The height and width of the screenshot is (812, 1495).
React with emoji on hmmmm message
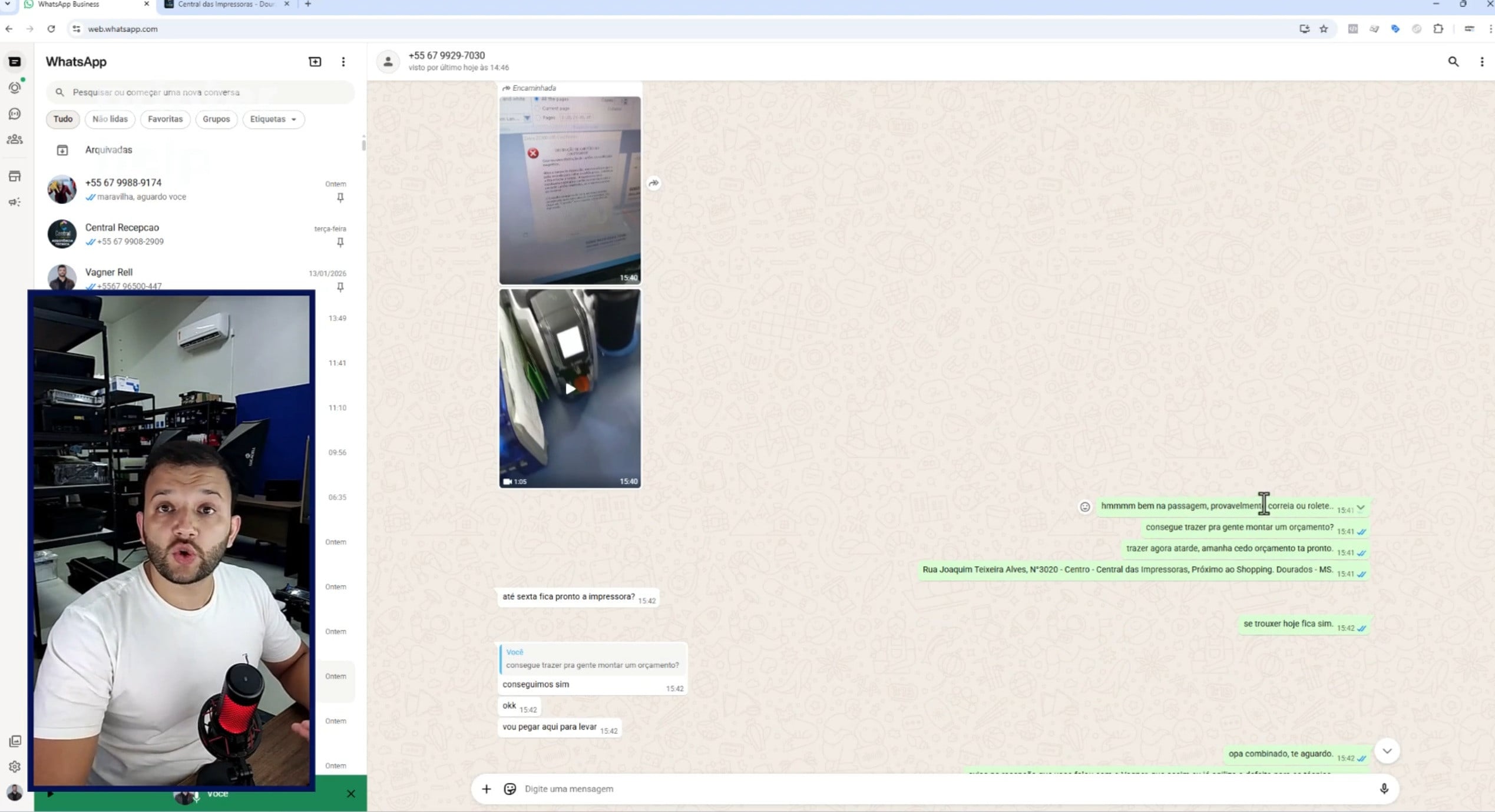[x=1084, y=507]
